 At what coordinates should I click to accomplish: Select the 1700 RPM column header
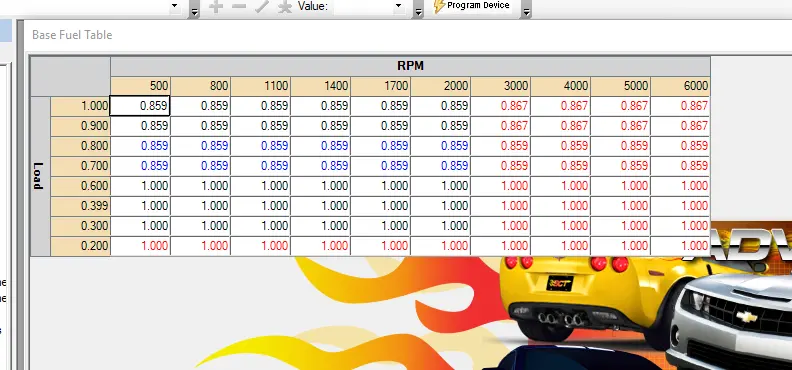381,86
